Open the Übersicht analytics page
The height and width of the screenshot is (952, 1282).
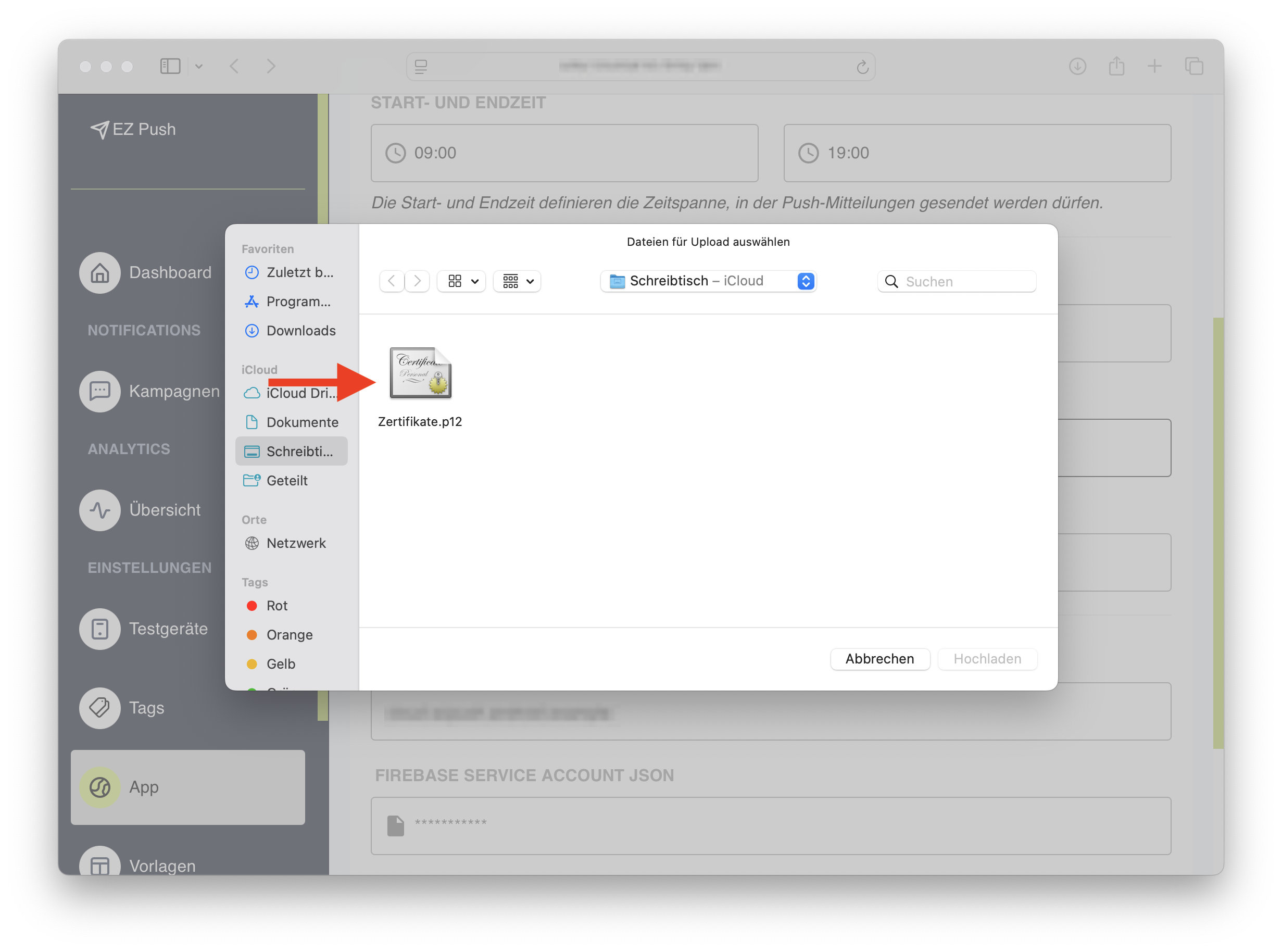pos(141,510)
